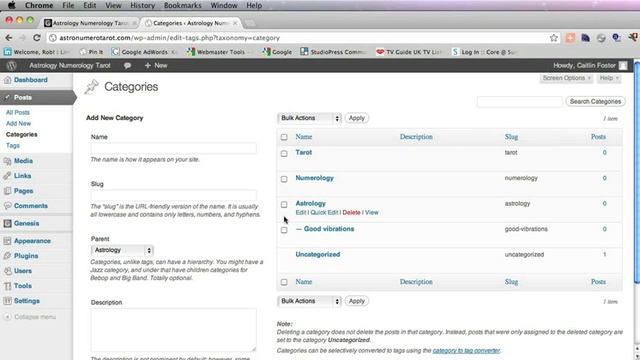
Task: Click the Links sidebar icon
Action: tap(7, 176)
